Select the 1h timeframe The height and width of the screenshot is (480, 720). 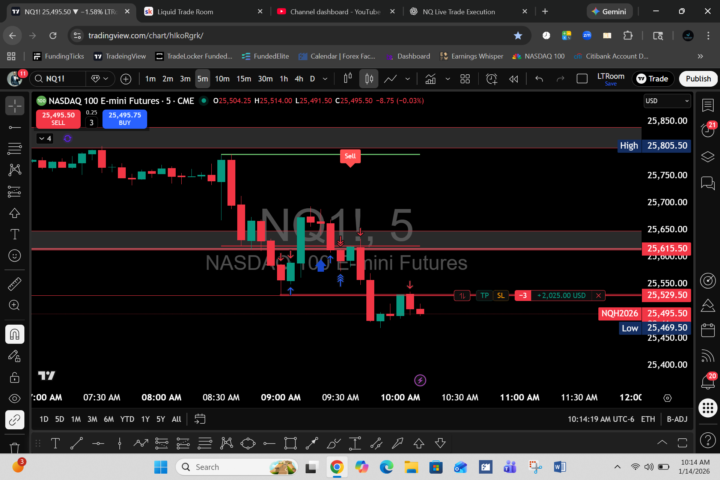click(x=284, y=79)
